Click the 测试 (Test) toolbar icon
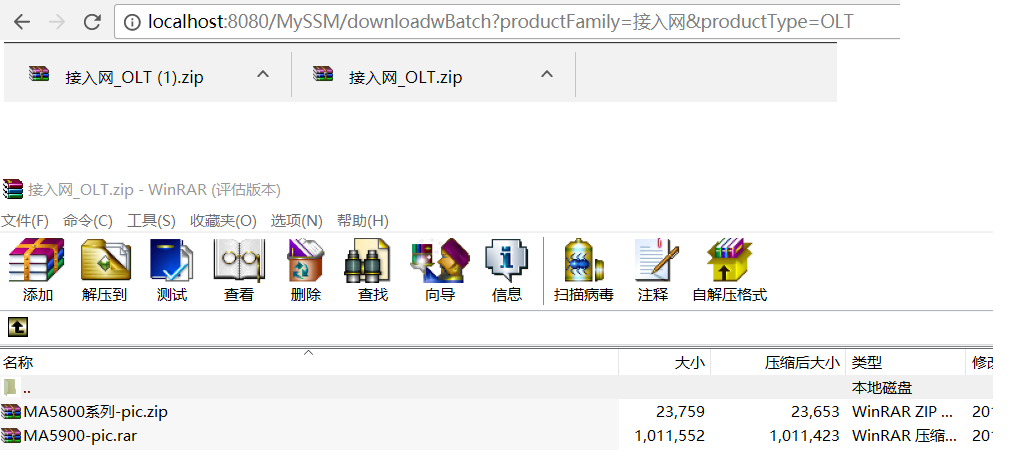This screenshot has width=1028, height=466. 172,260
